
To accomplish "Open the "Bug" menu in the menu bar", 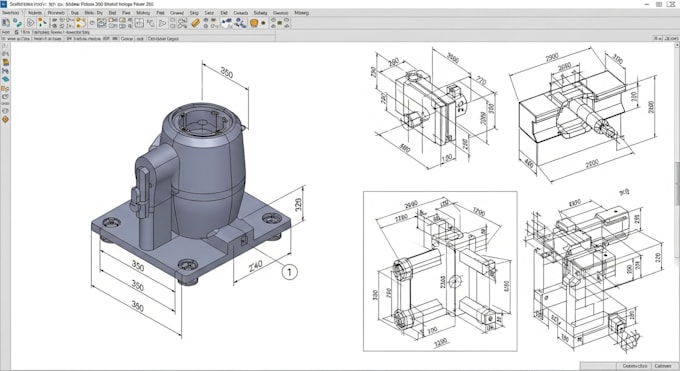I will [x=75, y=13].
